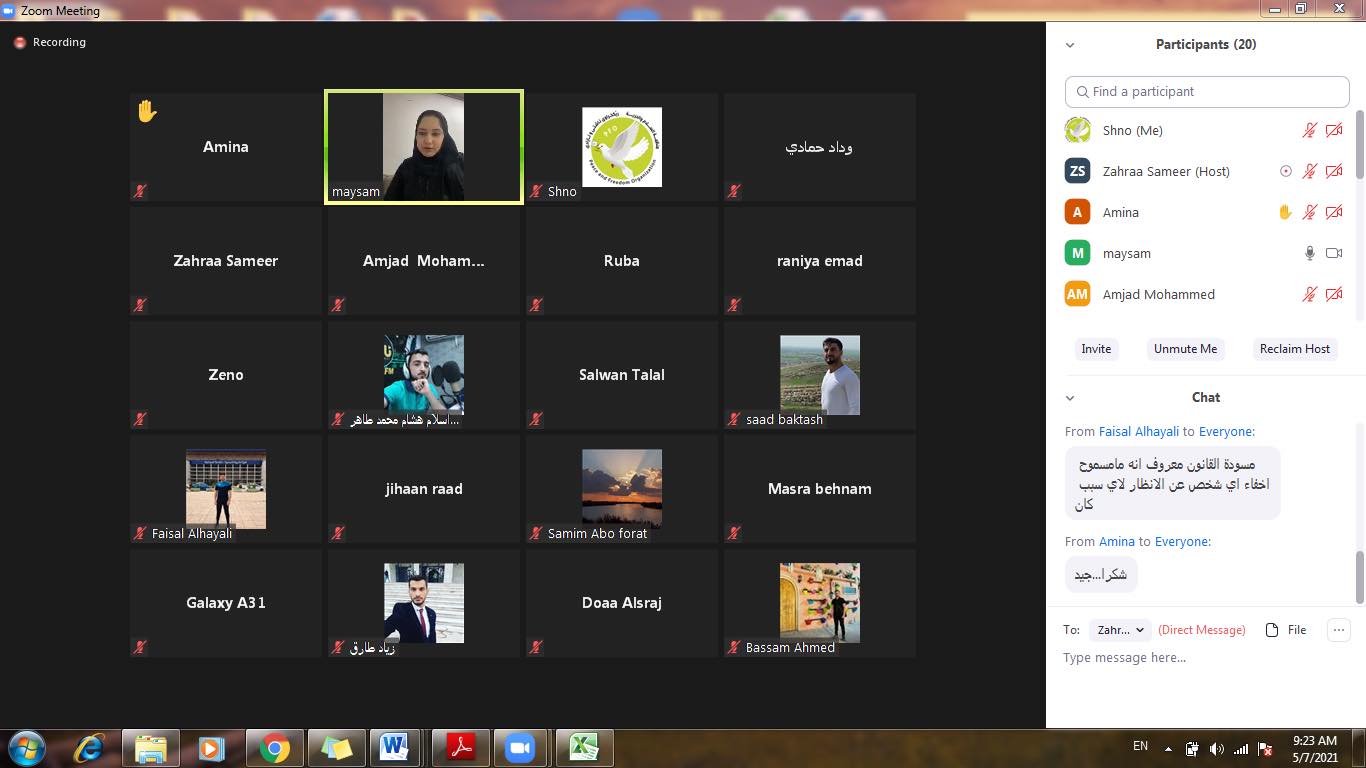This screenshot has height=768, width=1366.
Task: Toggle Amjad Mohammed's muted microphone icon
Action: (x=1309, y=295)
